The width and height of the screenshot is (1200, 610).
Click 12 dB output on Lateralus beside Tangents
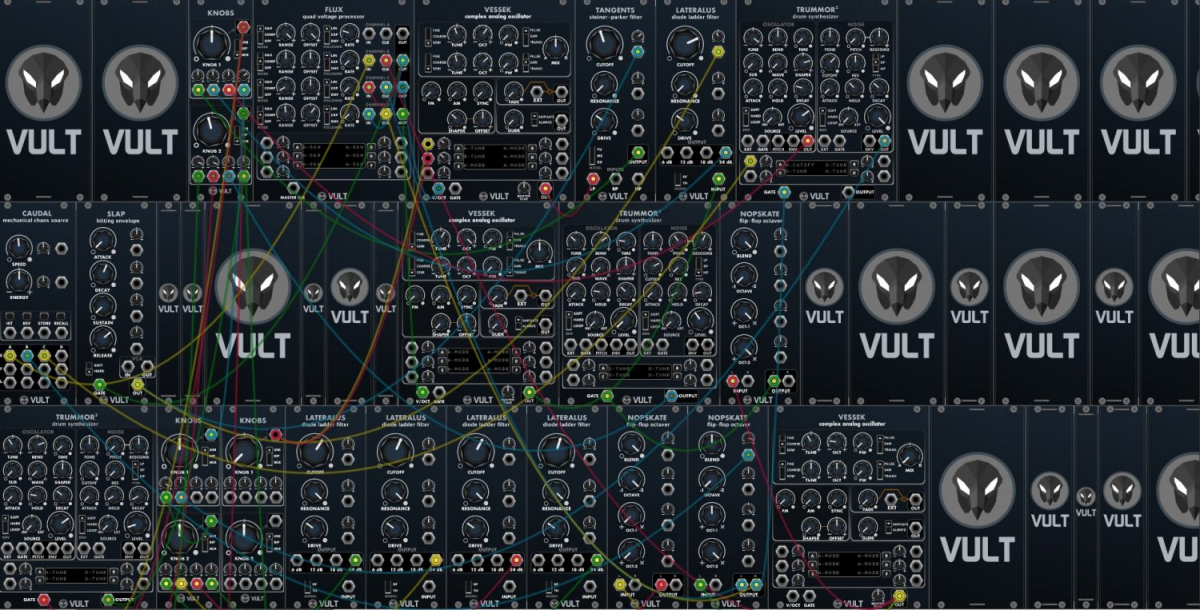click(x=687, y=152)
